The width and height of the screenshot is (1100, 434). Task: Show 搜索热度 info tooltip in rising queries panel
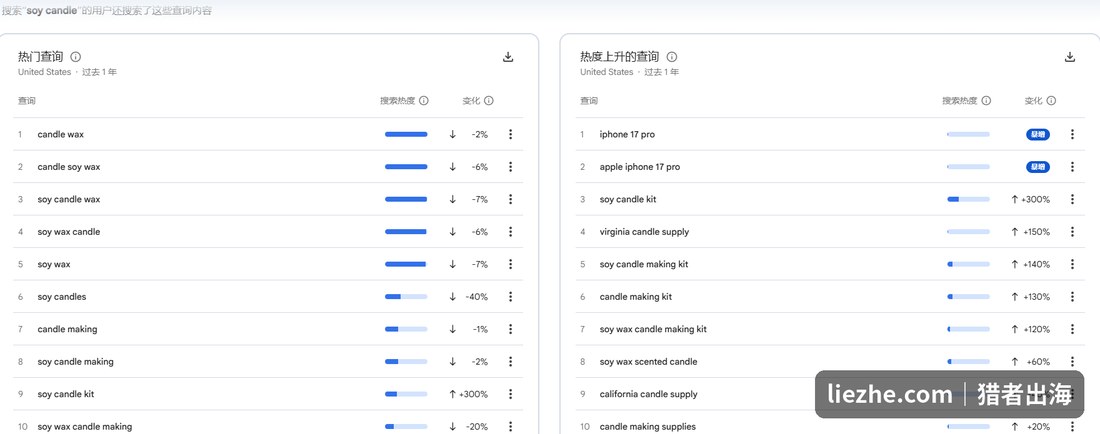pyautogui.click(x=986, y=101)
